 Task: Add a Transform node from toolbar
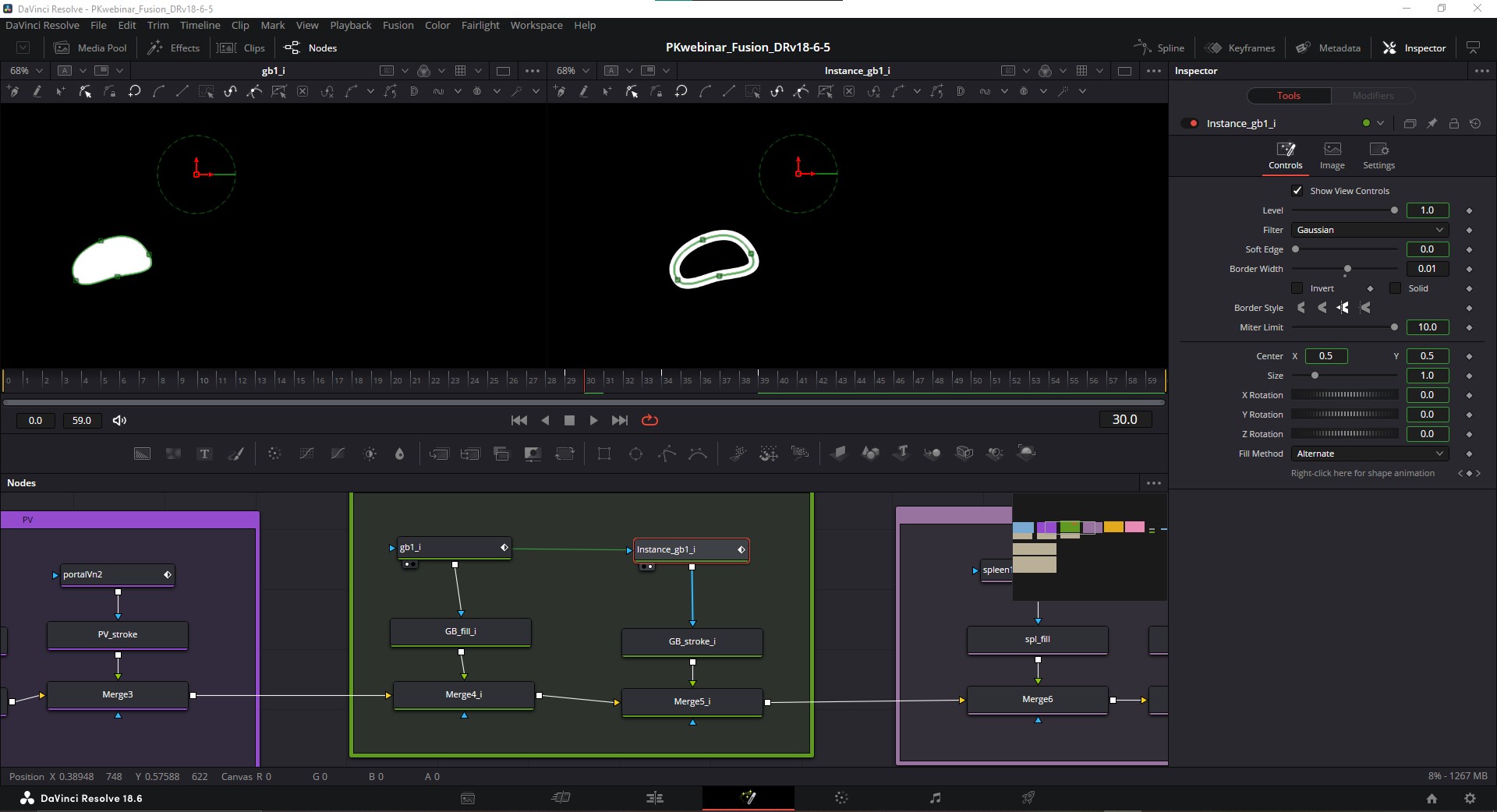564,454
